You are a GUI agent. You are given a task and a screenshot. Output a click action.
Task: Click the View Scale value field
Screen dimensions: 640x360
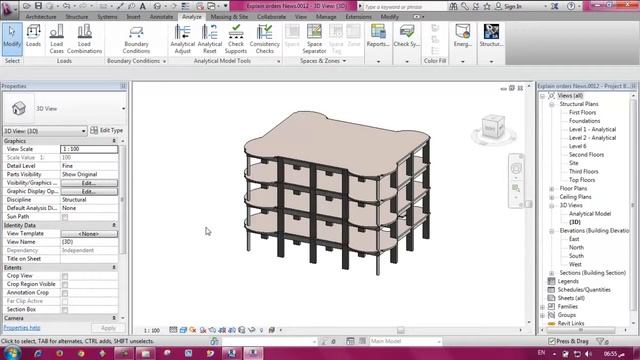[x=89, y=149]
